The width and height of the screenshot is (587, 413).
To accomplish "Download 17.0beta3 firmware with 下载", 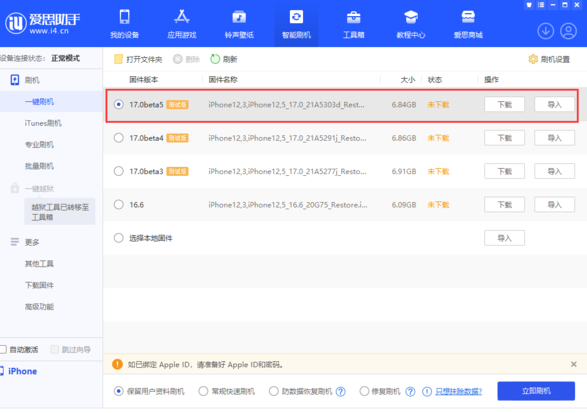I will [x=504, y=171].
